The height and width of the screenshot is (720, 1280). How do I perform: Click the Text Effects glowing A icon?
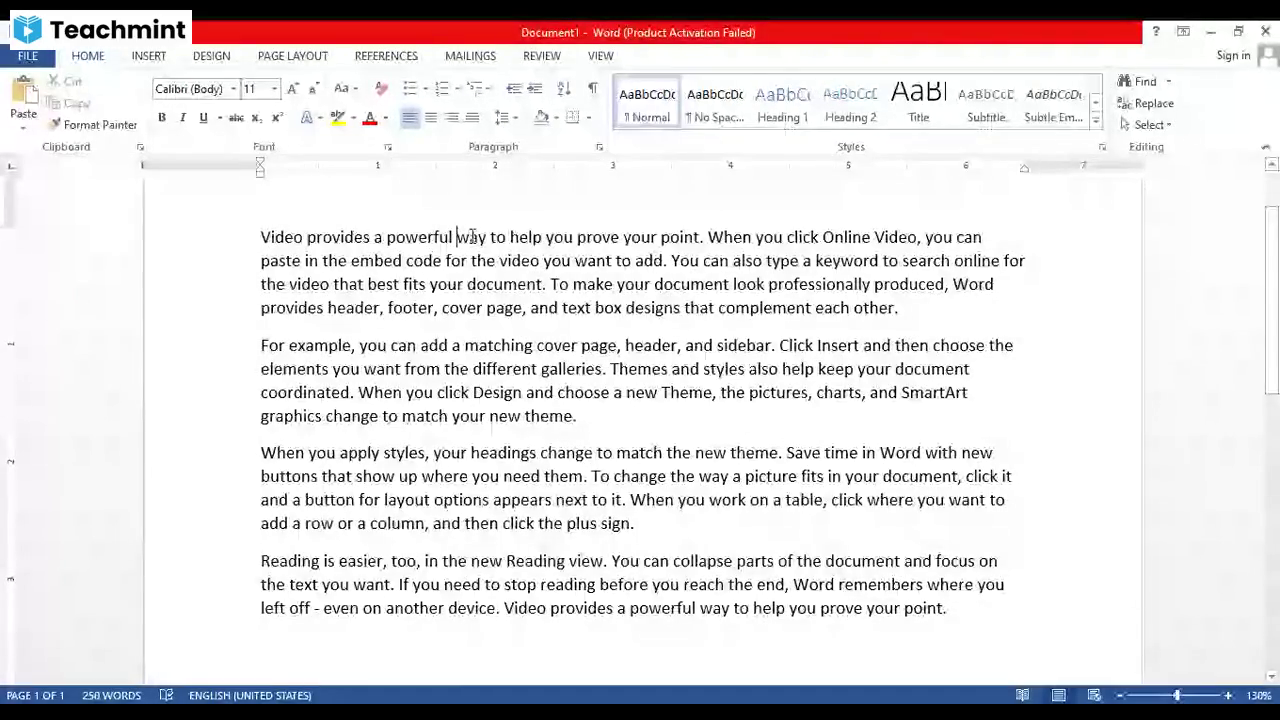point(307,118)
